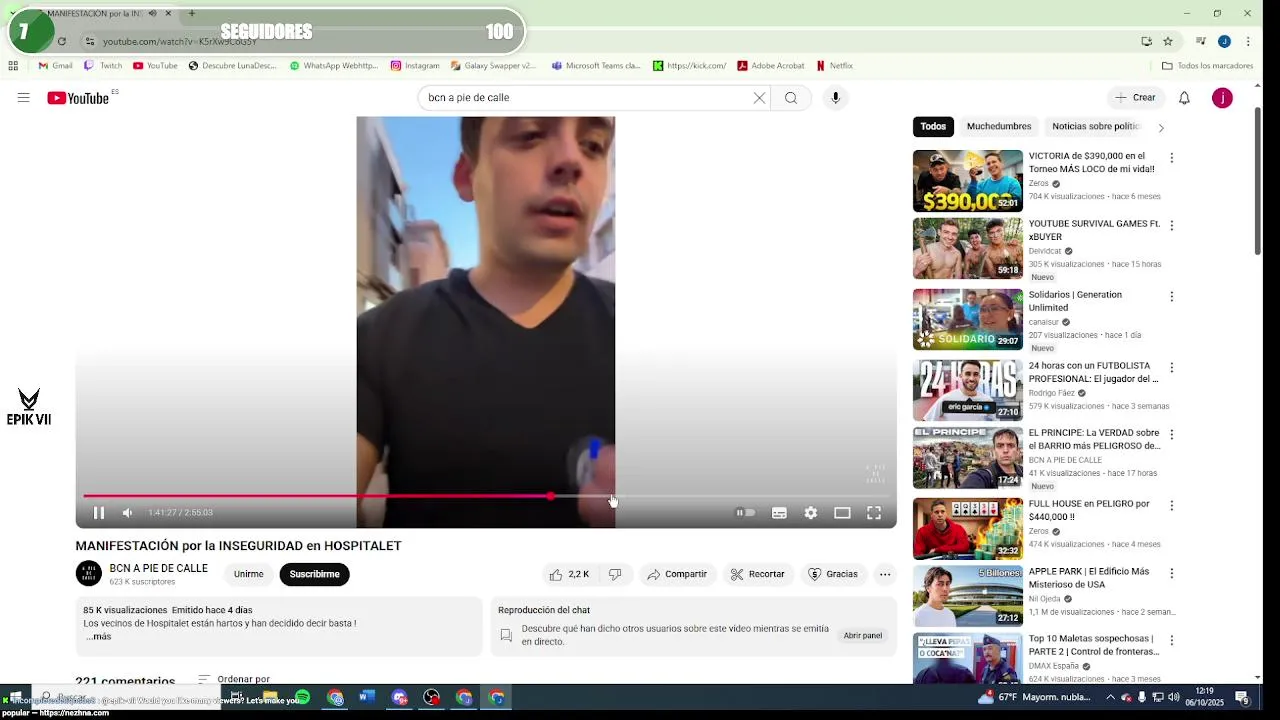
Task: Open the Twitch bookmark
Action: pyautogui.click(x=104, y=66)
